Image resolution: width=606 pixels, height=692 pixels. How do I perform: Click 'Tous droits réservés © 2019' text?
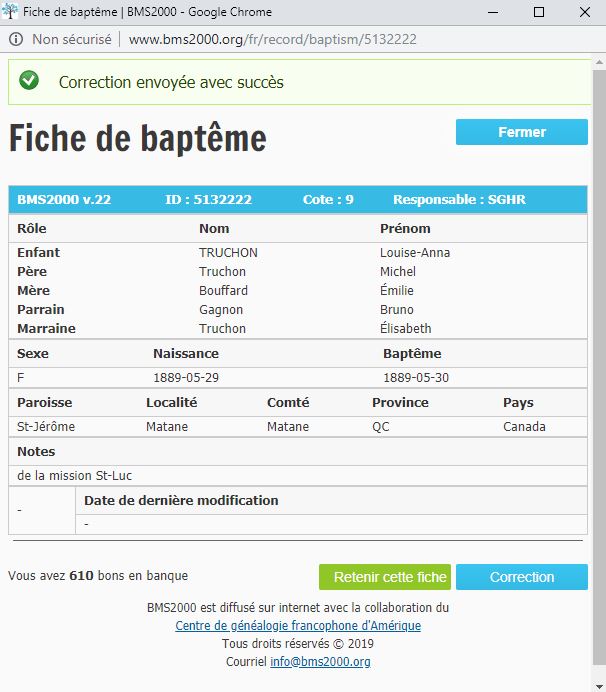coord(298,643)
